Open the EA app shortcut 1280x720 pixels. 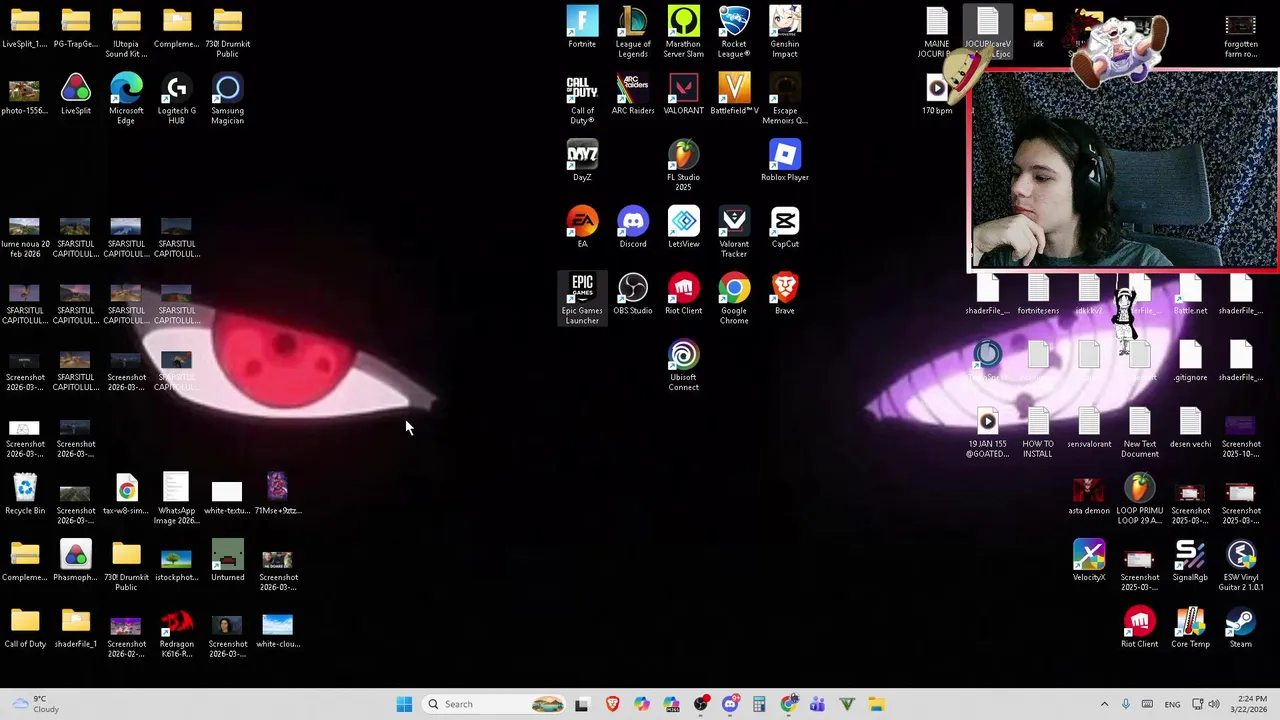582,227
